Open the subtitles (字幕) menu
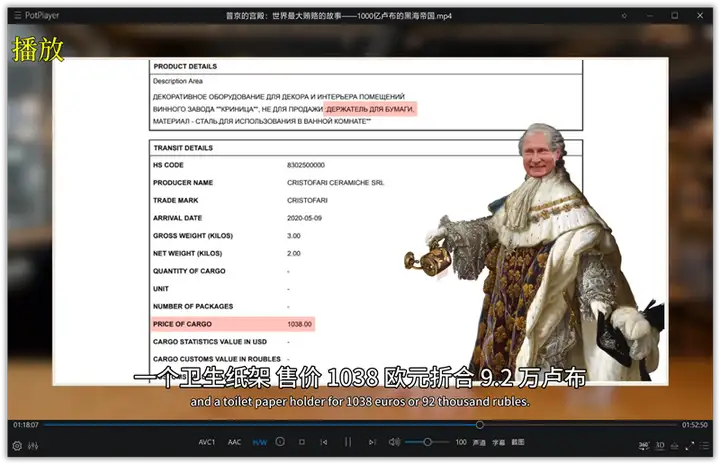This screenshot has width=720, height=464. 499,442
